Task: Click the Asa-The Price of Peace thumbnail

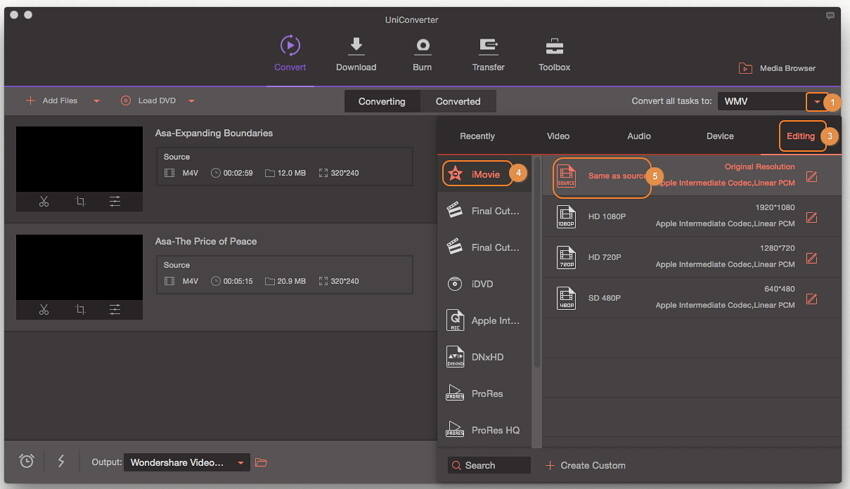Action: 79,267
